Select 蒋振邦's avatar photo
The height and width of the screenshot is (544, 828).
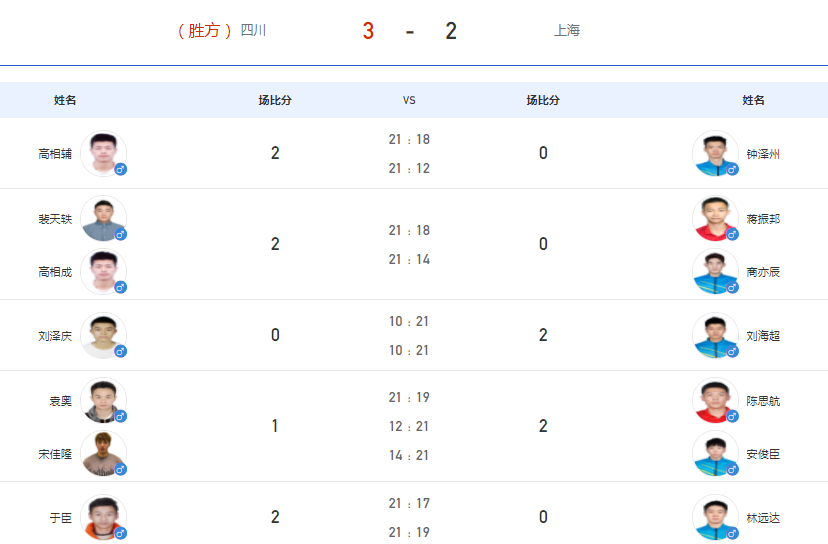tap(715, 218)
